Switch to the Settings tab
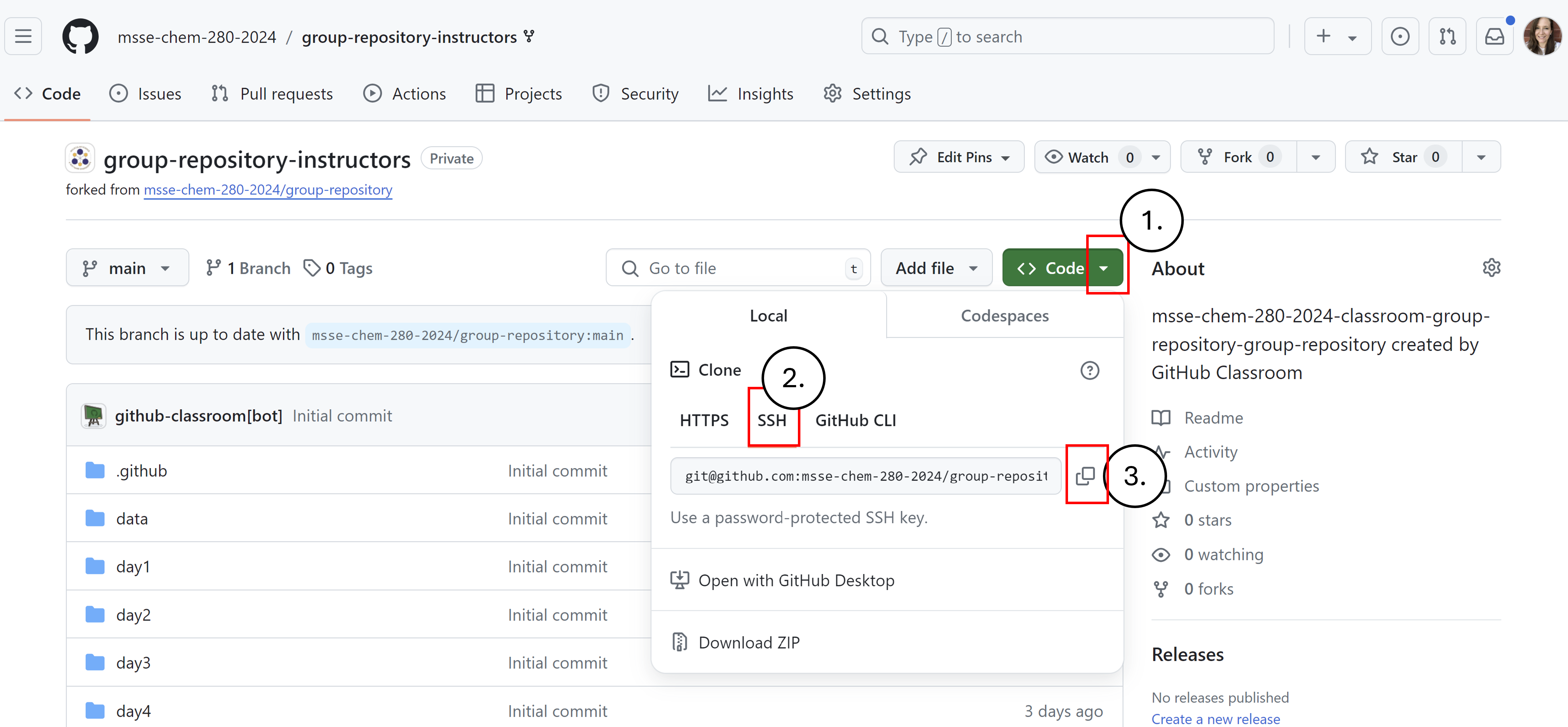 click(x=867, y=94)
